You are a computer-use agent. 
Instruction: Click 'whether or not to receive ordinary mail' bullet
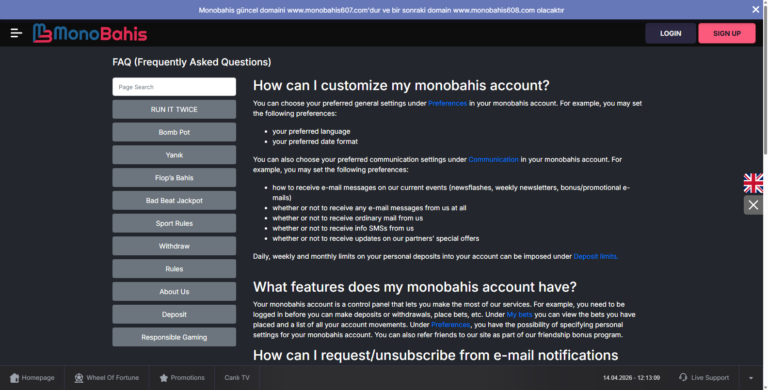coord(348,218)
